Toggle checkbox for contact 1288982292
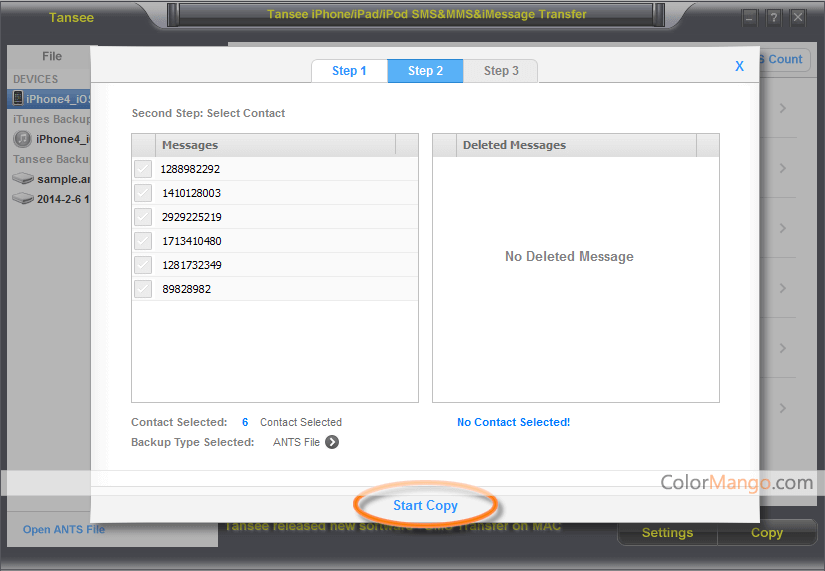 [x=143, y=169]
